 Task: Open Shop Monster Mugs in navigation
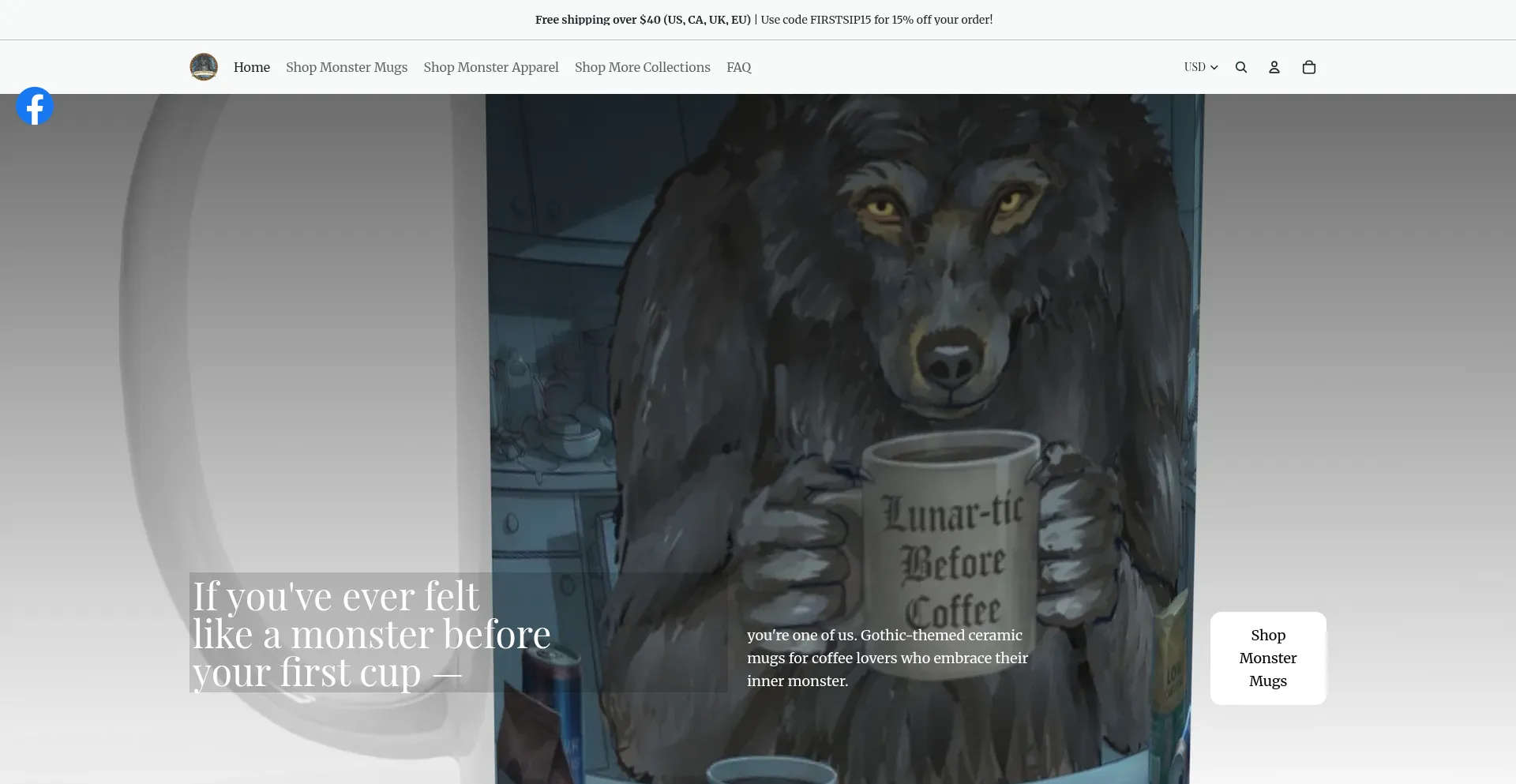point(347,67)
